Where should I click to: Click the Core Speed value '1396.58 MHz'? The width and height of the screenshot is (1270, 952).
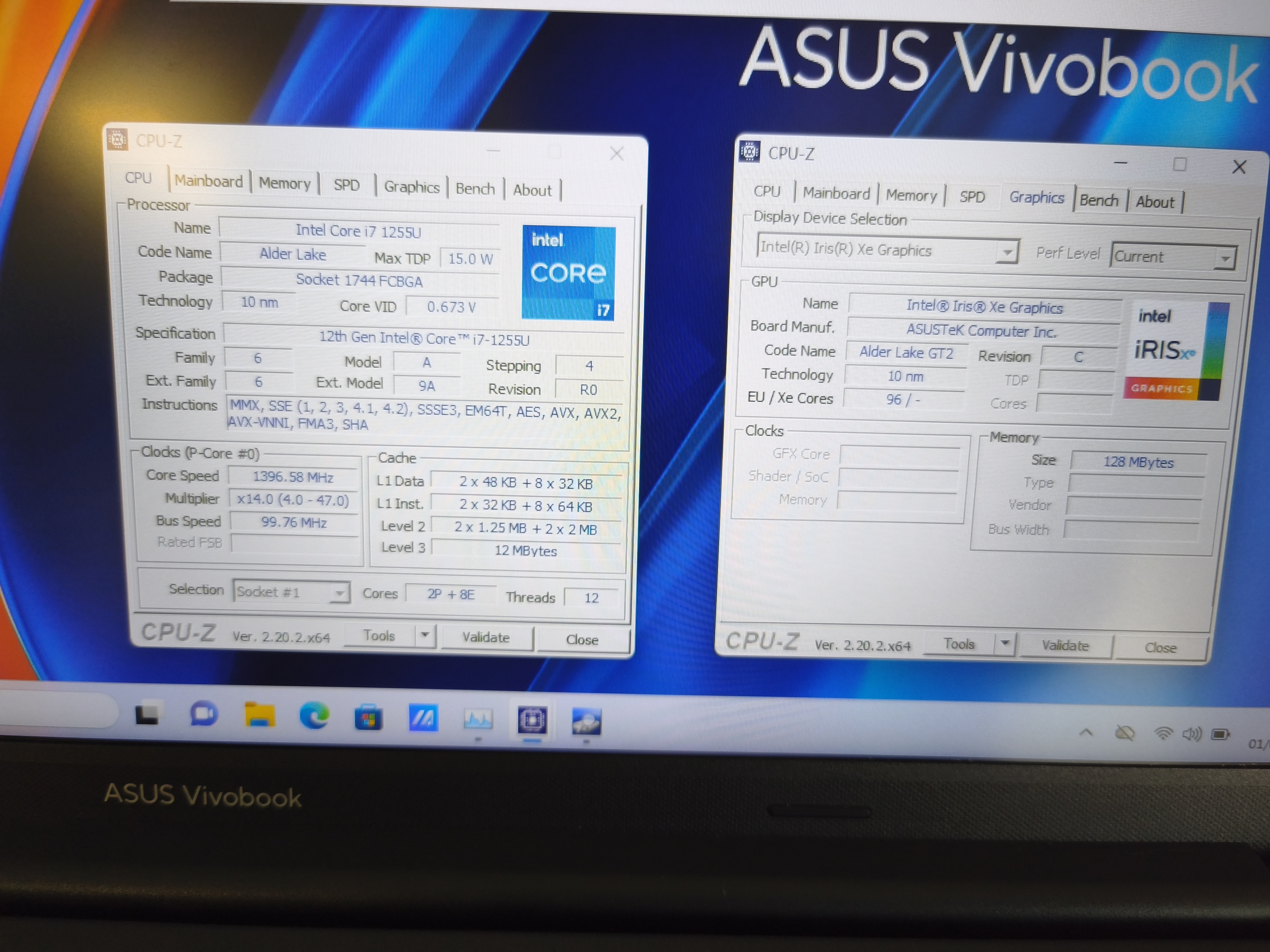click(293, 477)
